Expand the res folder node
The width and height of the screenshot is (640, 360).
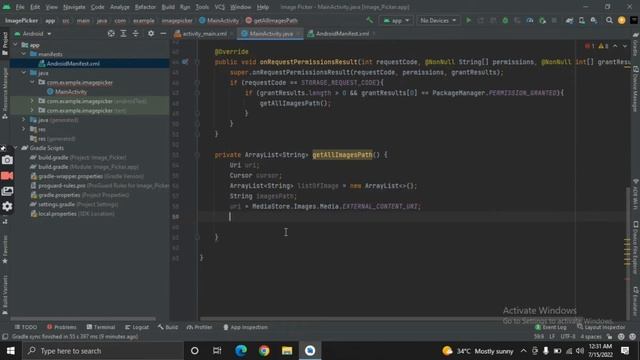point(24,129)
